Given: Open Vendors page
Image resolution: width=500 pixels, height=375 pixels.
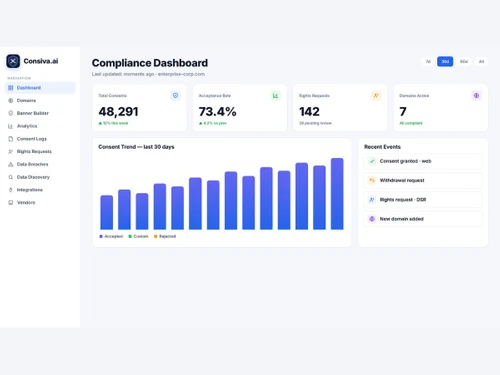Looking at the screenshot, I should tap(40, 202).
